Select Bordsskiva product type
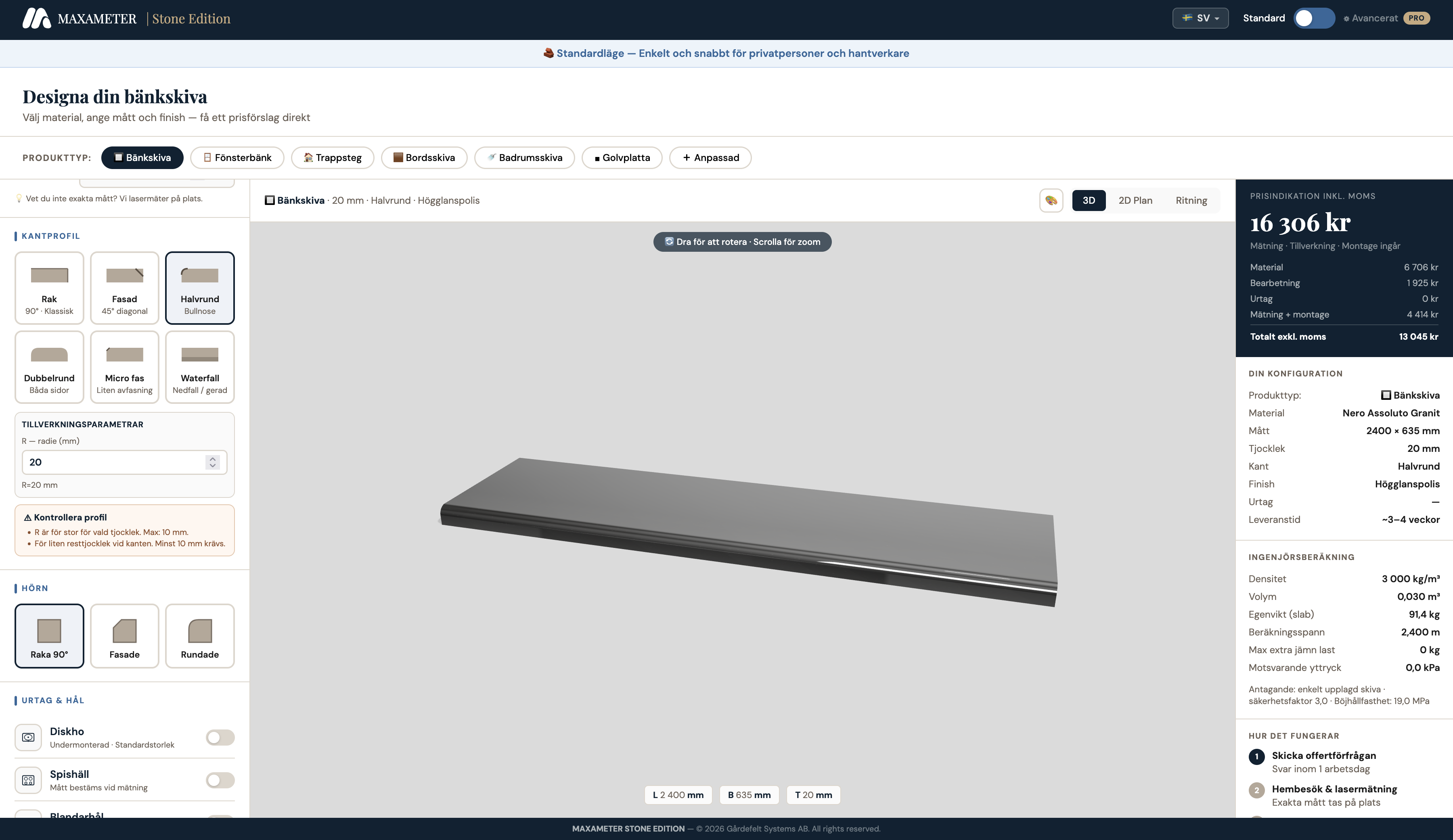The image size is (1453, 840). tap(424, 157)
